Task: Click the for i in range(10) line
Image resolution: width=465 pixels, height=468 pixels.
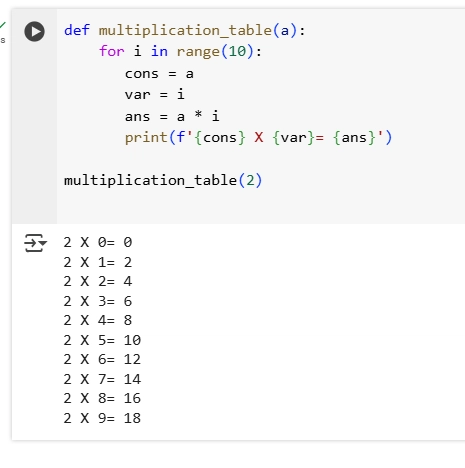Action: click(x=180, y=51)
